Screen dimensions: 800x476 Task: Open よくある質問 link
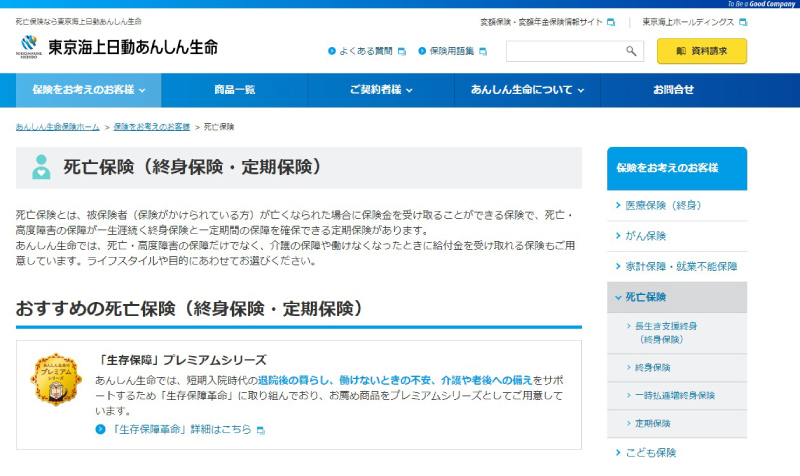[x=366, y=51]
